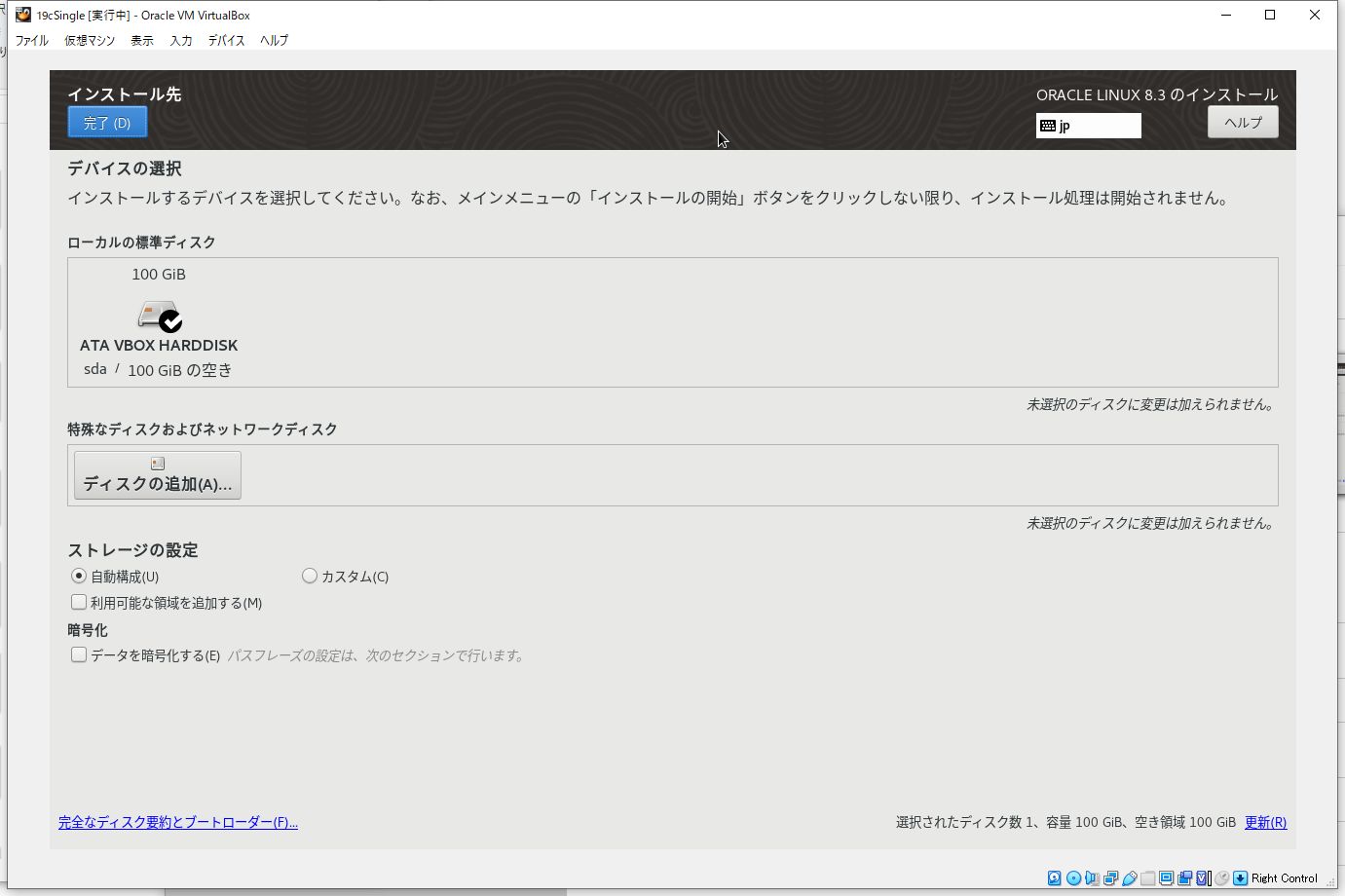This screenshot has width=1345, height=896.
Task: Click the shared folders status icon
Action: (x=1147, y=877)
